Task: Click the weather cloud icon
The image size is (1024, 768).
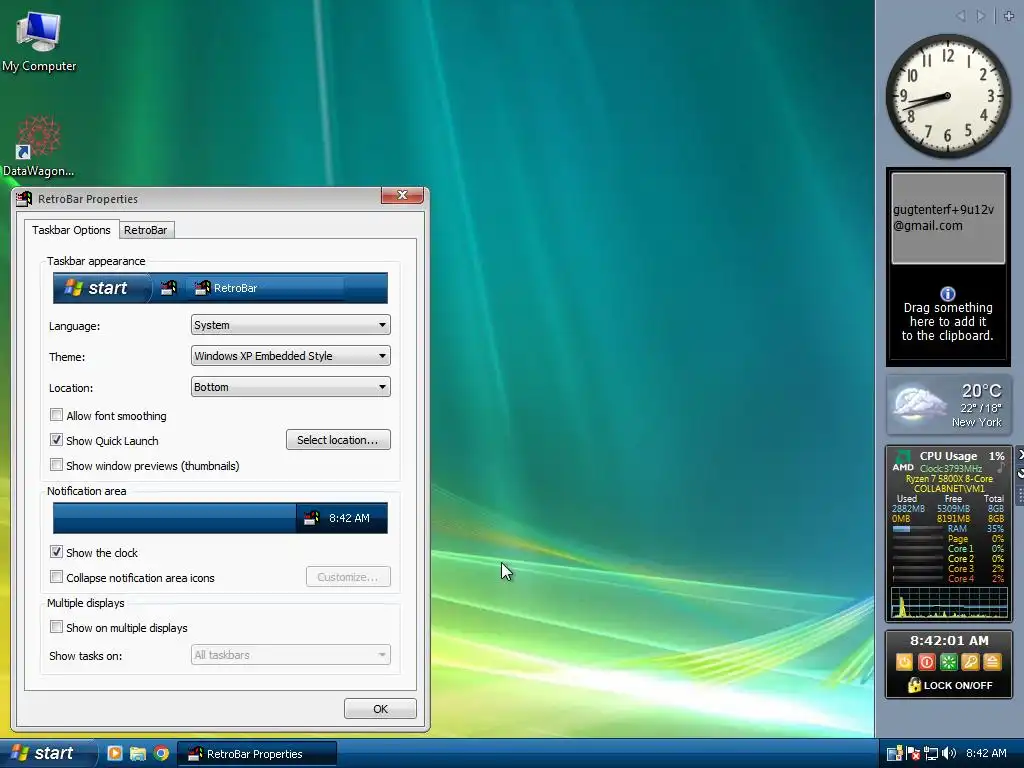Action: point(920,403)
